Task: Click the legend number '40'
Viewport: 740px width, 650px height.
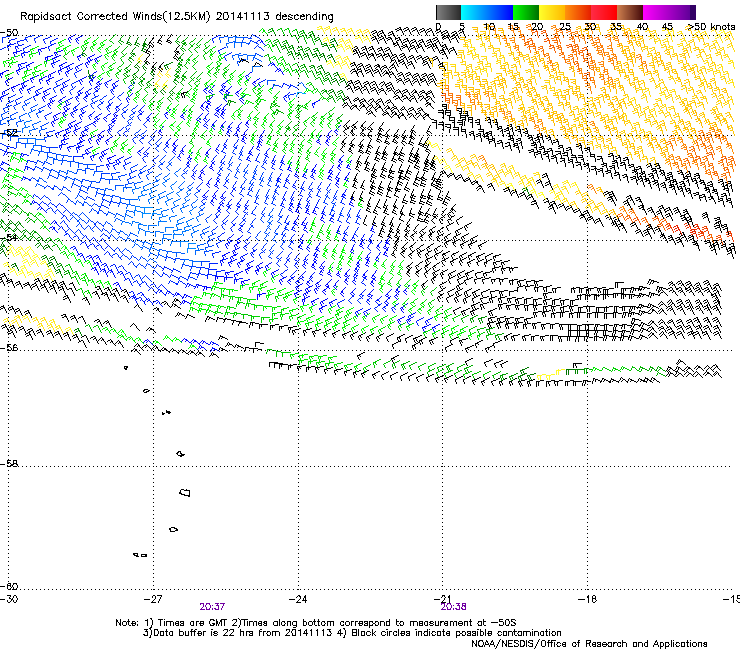Action: 642,27
